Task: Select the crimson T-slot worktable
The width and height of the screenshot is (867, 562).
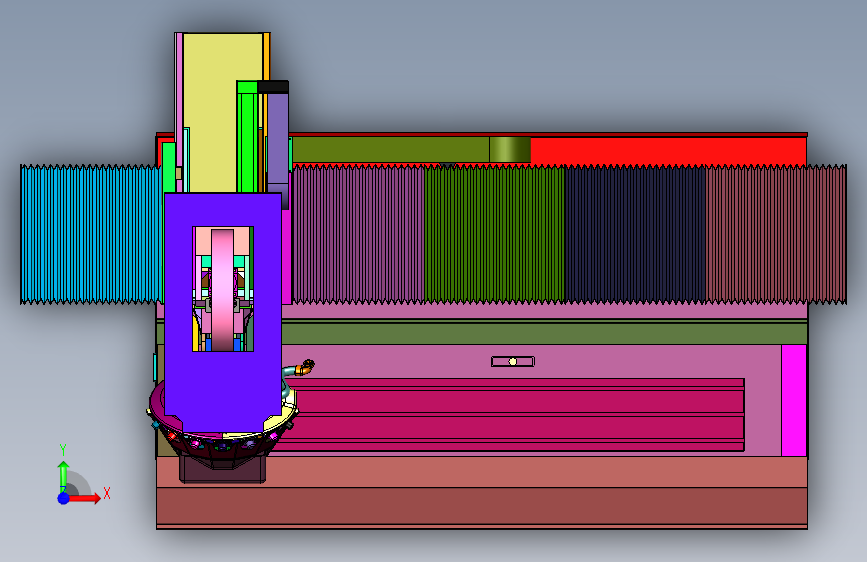Action: [514, 415]
